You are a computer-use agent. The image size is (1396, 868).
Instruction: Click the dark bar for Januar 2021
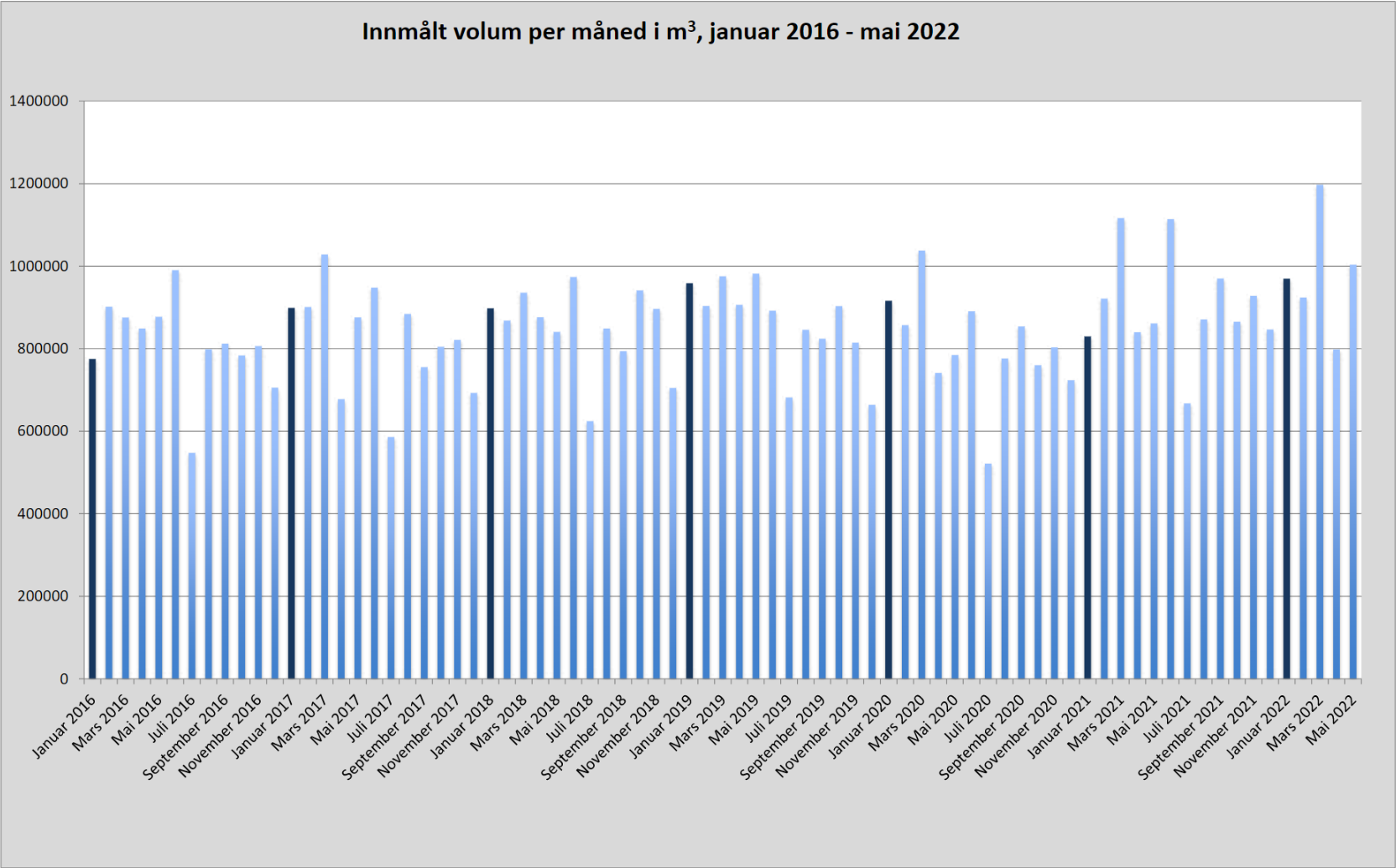1087,508
